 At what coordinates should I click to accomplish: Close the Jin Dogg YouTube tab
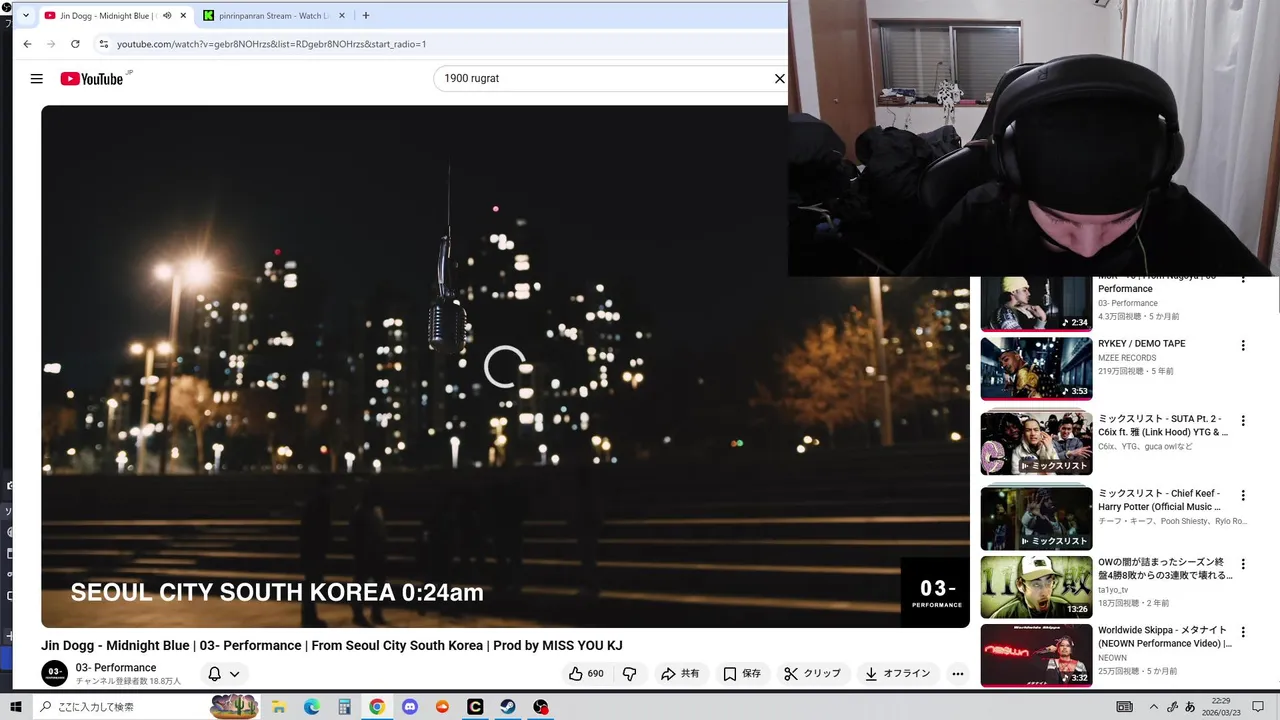click(183, 16)
